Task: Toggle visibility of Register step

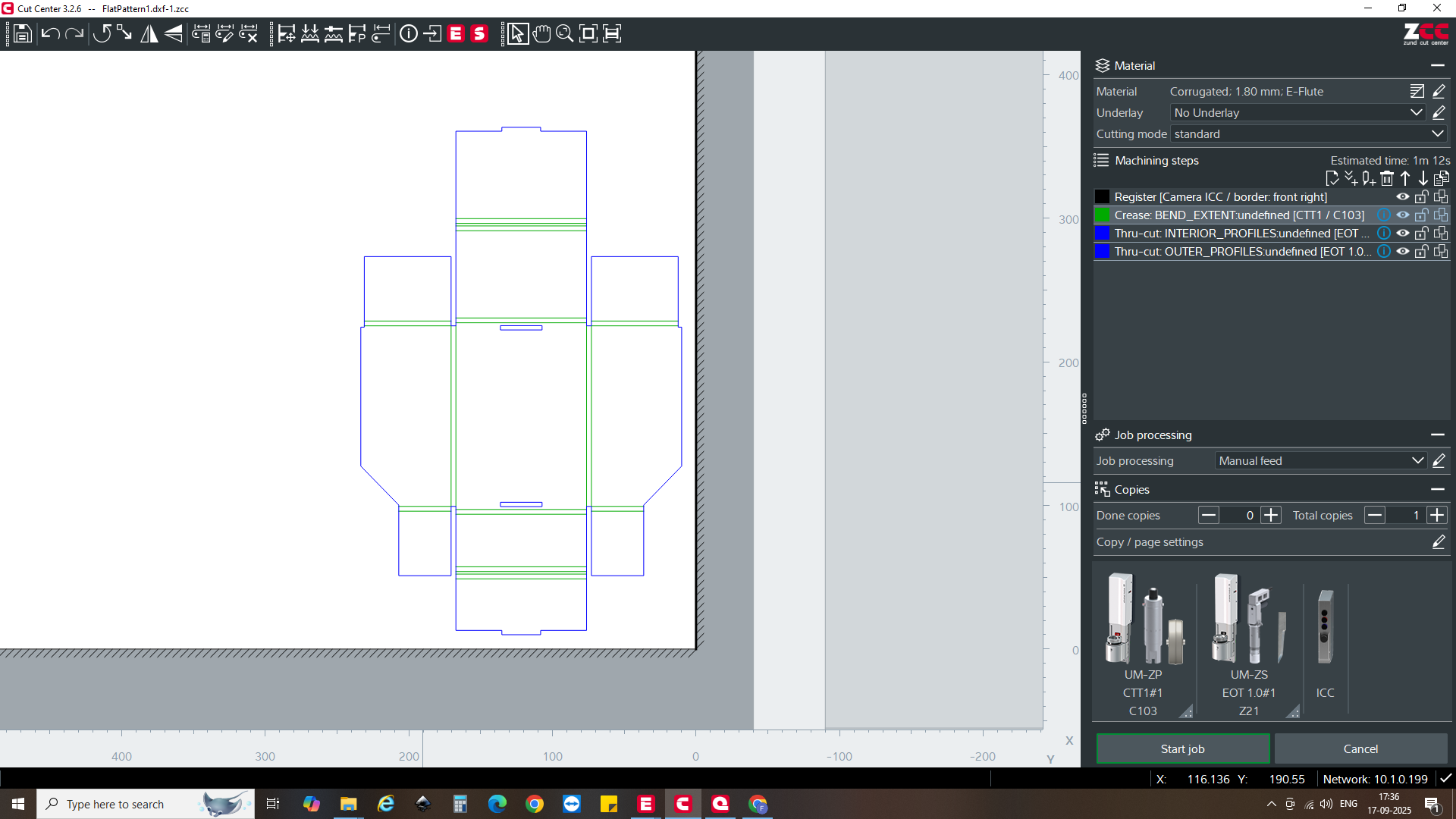Action: (x=1403, y=197)
